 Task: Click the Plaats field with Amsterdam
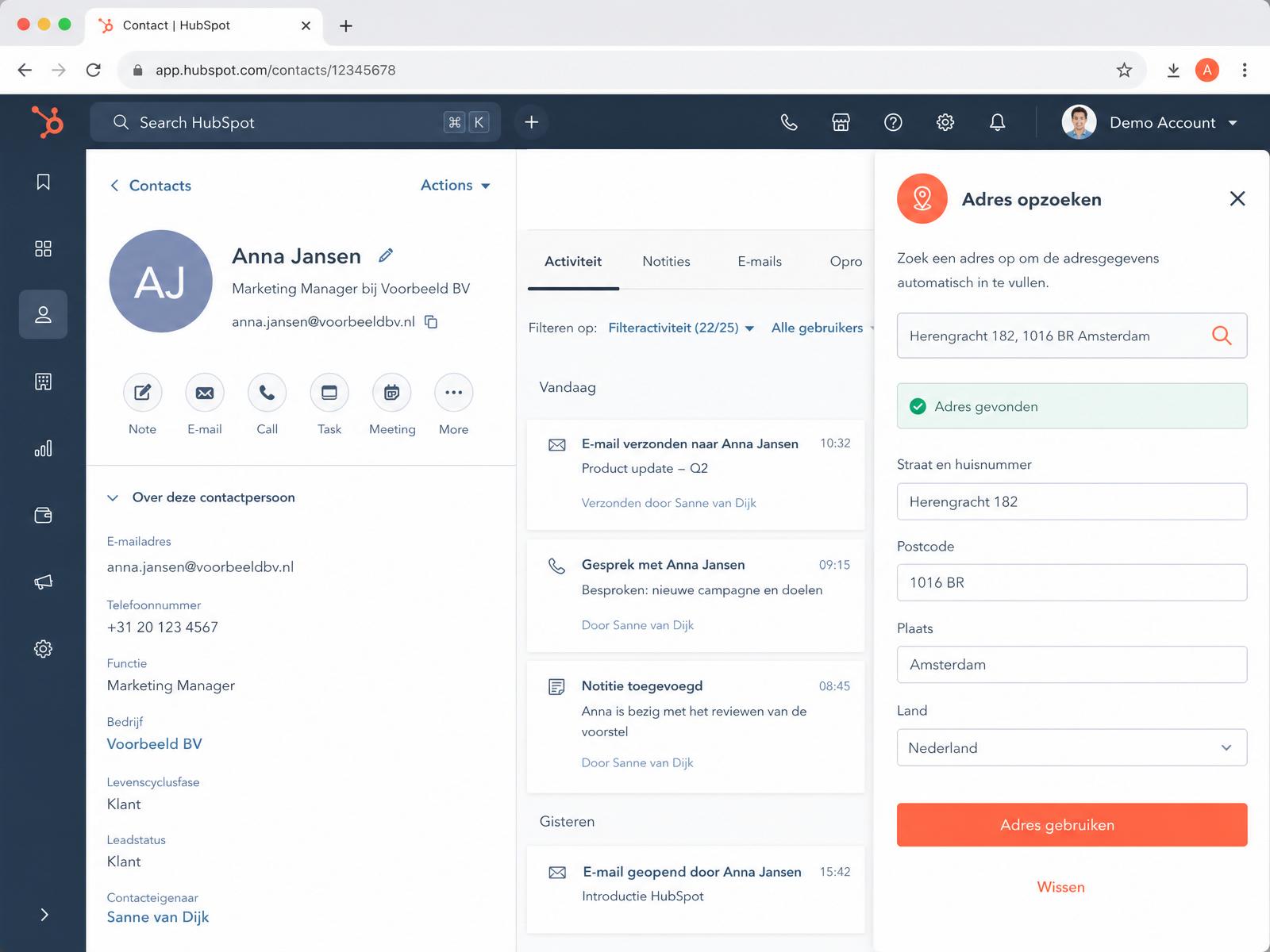pyautogui.click(x=1072, y=665)
